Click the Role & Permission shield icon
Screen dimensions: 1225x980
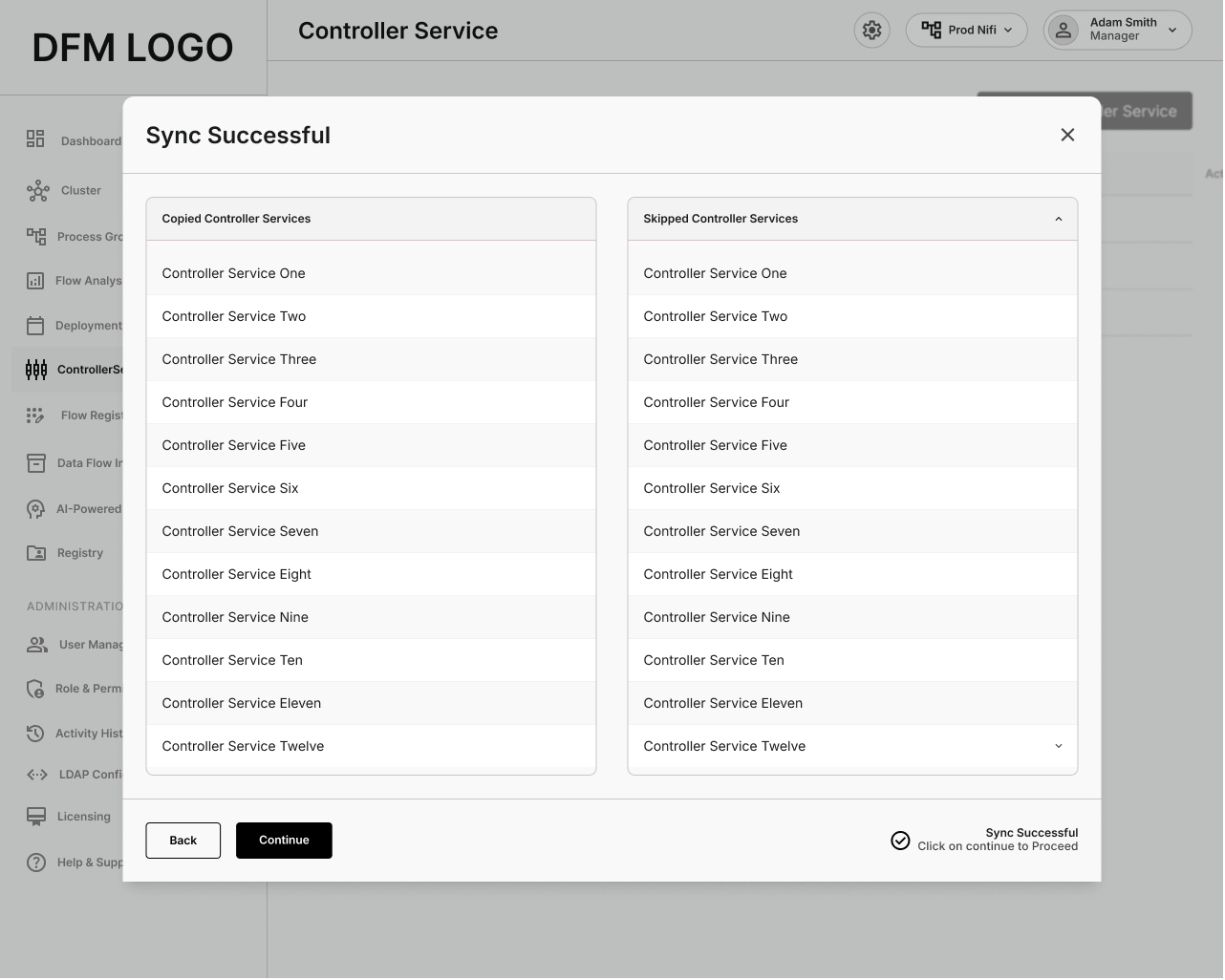(35, 689)
